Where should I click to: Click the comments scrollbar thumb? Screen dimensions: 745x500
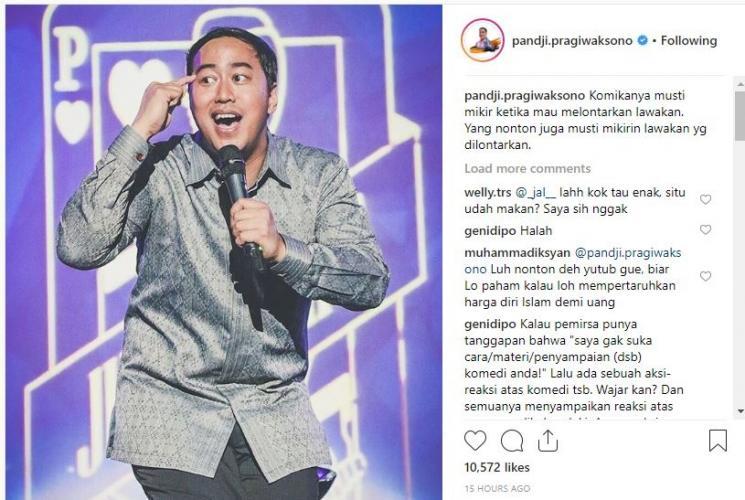[740, 115]
